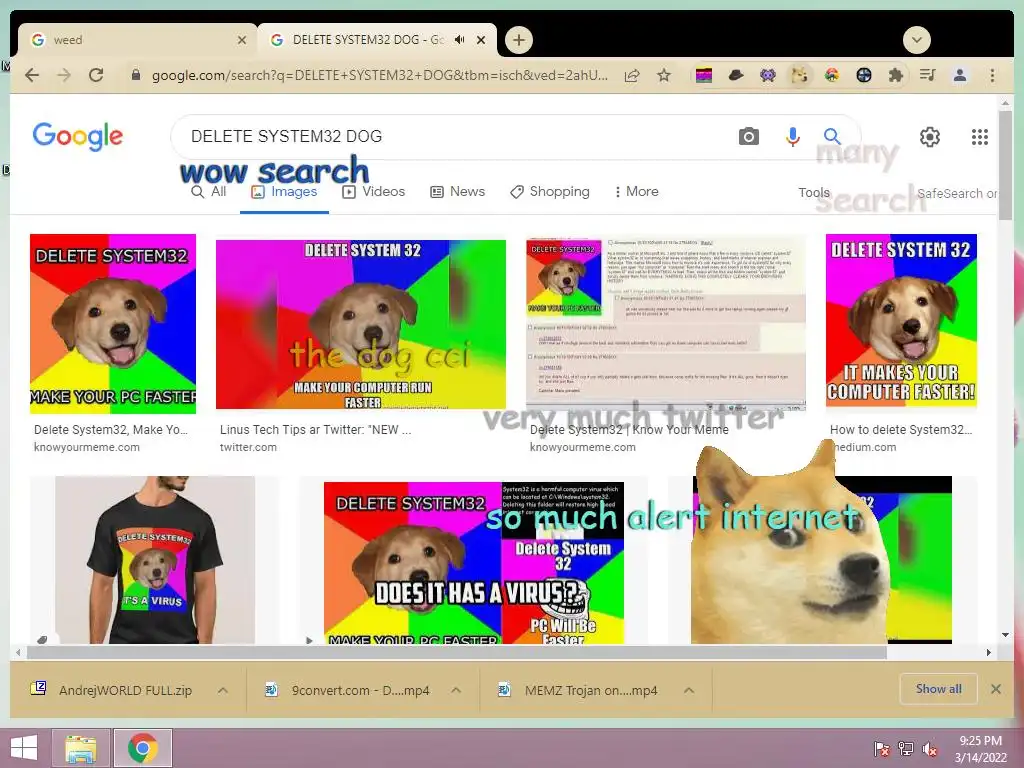Open the Chrome three-dot menu
1024x768 pixels.
[992, 75]
